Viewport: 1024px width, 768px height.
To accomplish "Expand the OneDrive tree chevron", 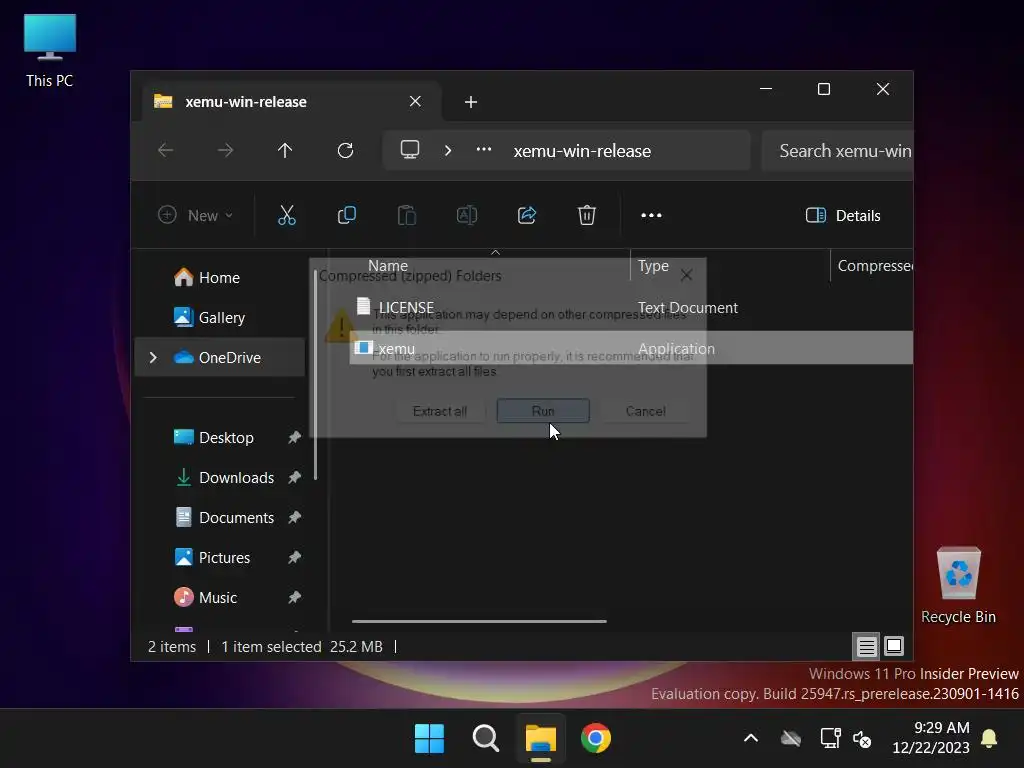I will (153, 357).
